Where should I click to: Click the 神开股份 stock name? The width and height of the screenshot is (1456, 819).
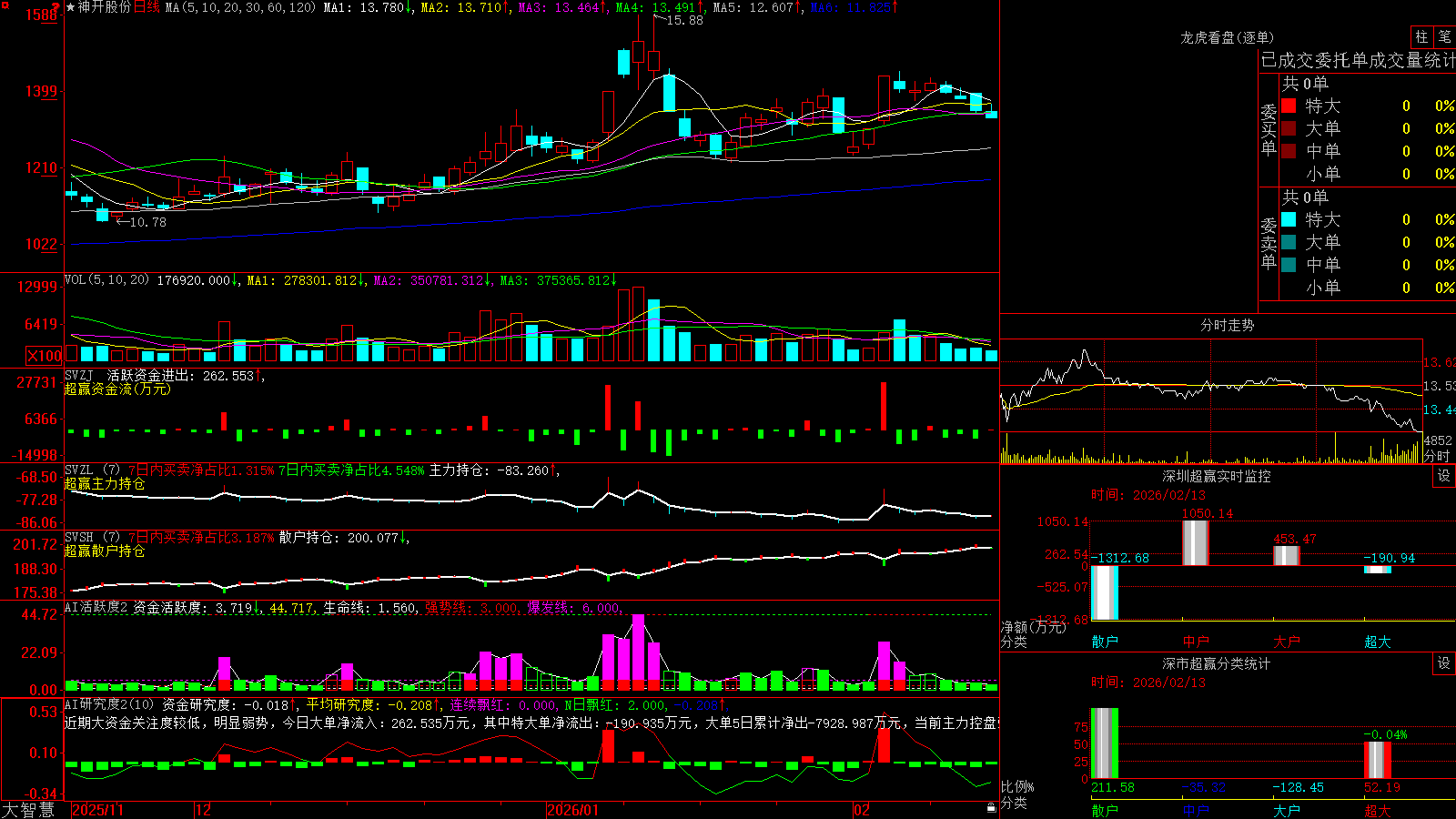(105, 7)
